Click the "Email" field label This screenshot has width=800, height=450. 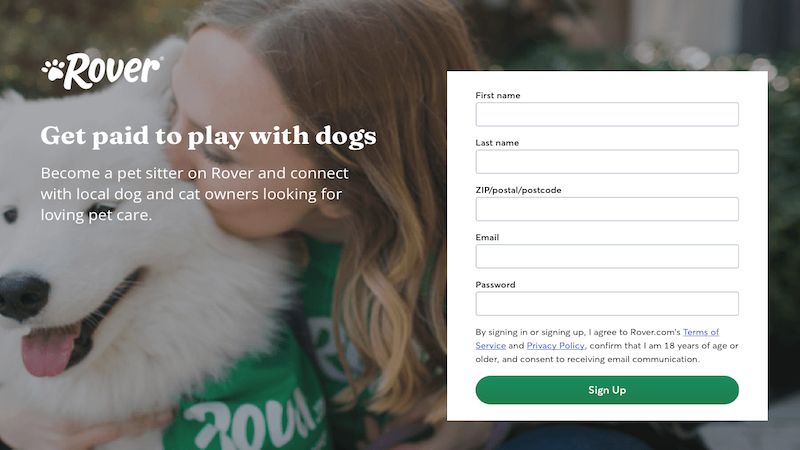click(487, 237)
